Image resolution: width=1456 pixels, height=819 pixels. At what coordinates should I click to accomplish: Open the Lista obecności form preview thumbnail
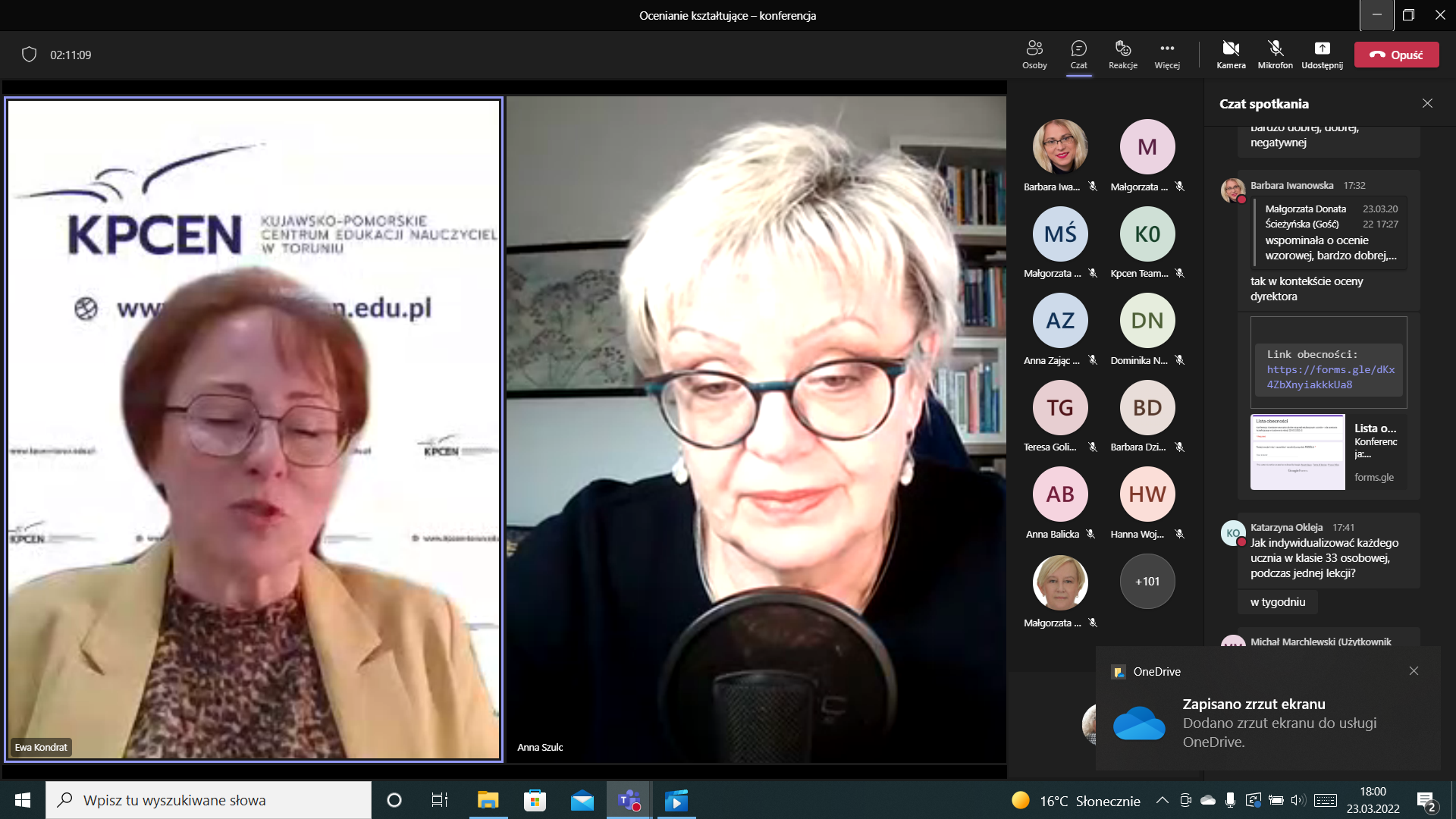point(1298,452)
